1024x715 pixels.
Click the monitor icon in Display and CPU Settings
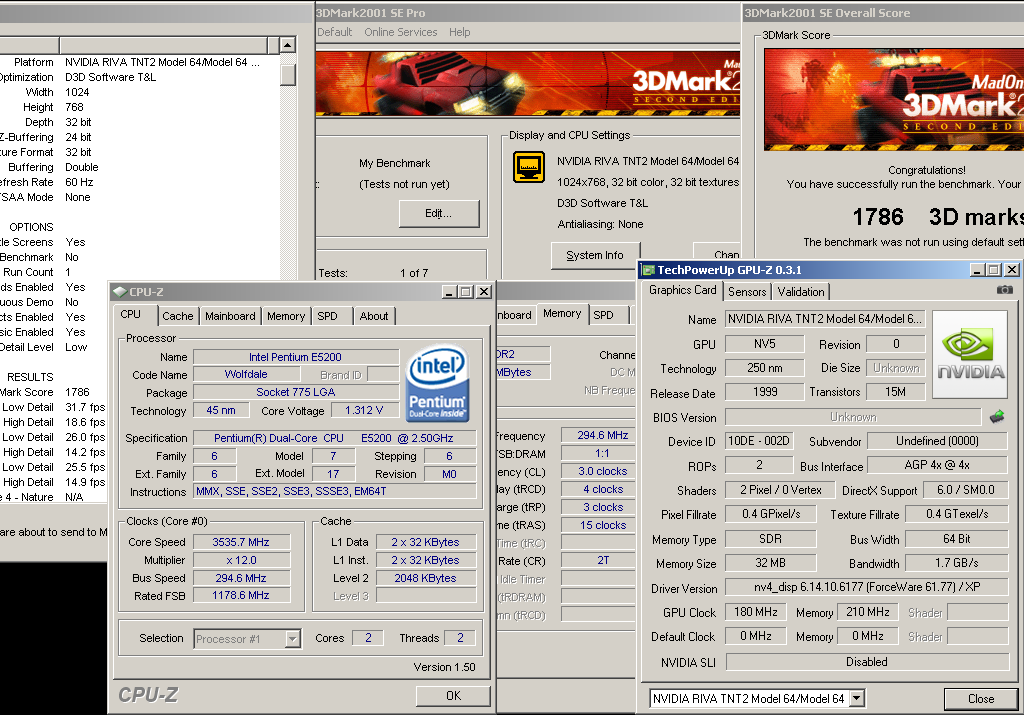[x=529, y=167]
